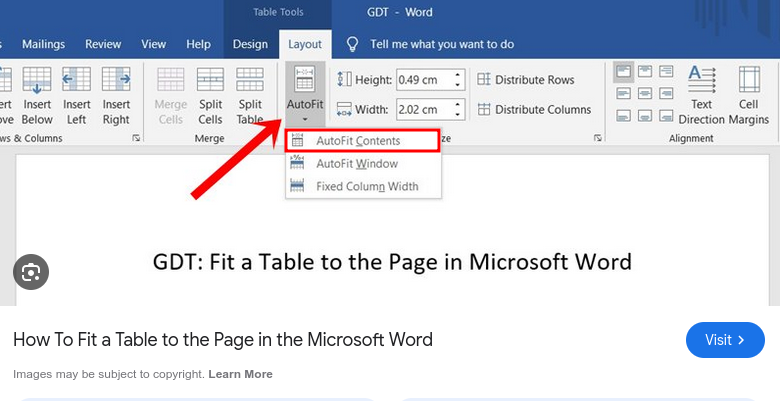Open the Cell Size dialog launcher
The width and height of the screenshot is (780, 401).
tap(597, 138)
